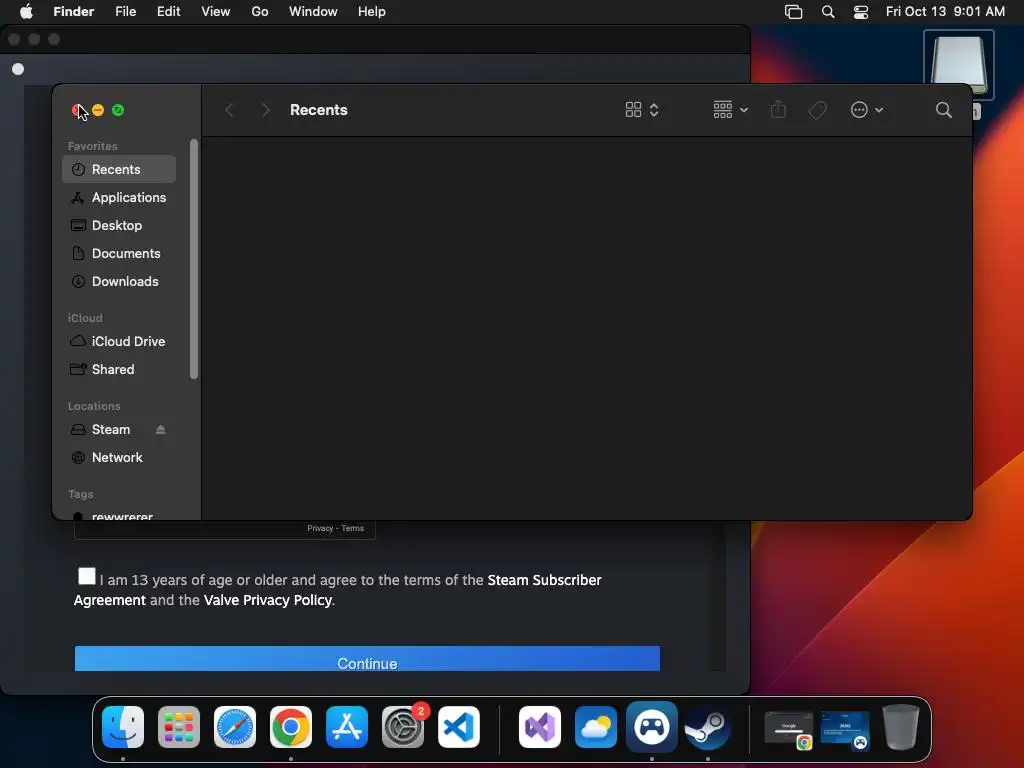Screen dimensions: 1024x768
Task: Select Desktop folder in sidebar
Action: [119, 225]
